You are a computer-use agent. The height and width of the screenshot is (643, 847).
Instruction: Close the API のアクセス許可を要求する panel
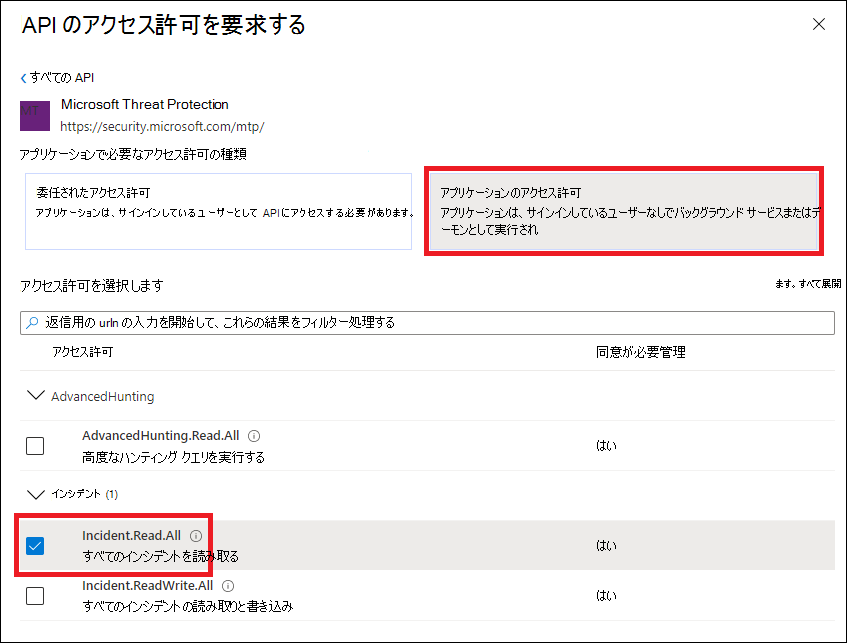click(819, 24)
